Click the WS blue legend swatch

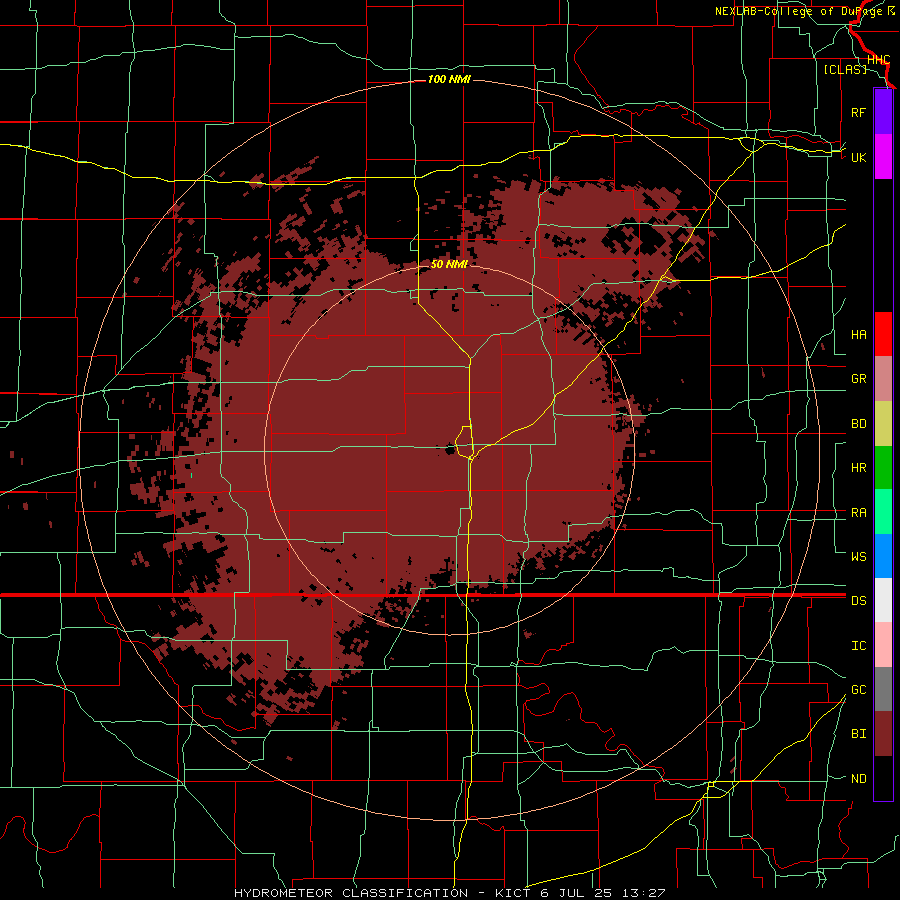[x=883, y=556]
